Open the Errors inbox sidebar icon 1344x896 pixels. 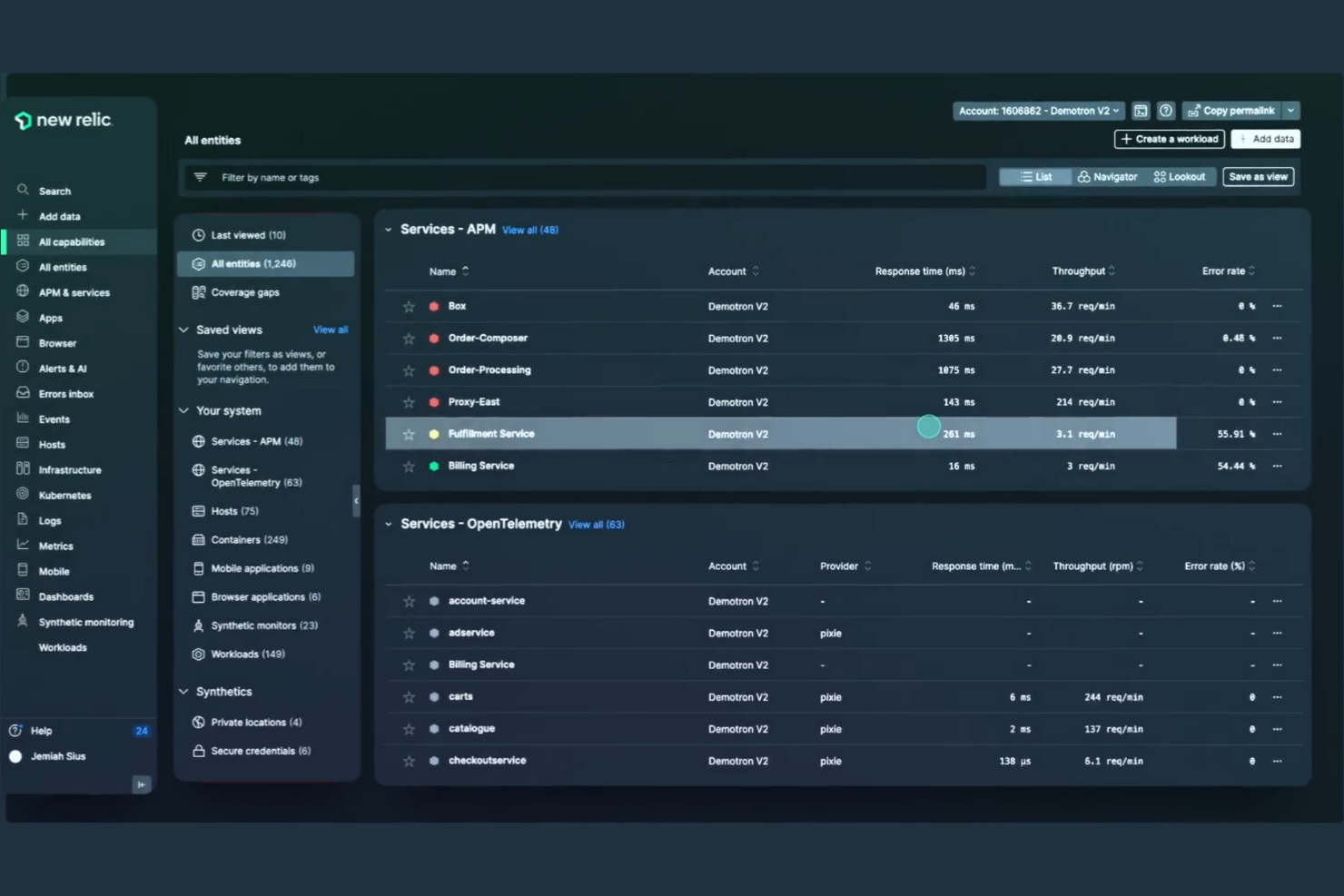click(23, 393)
